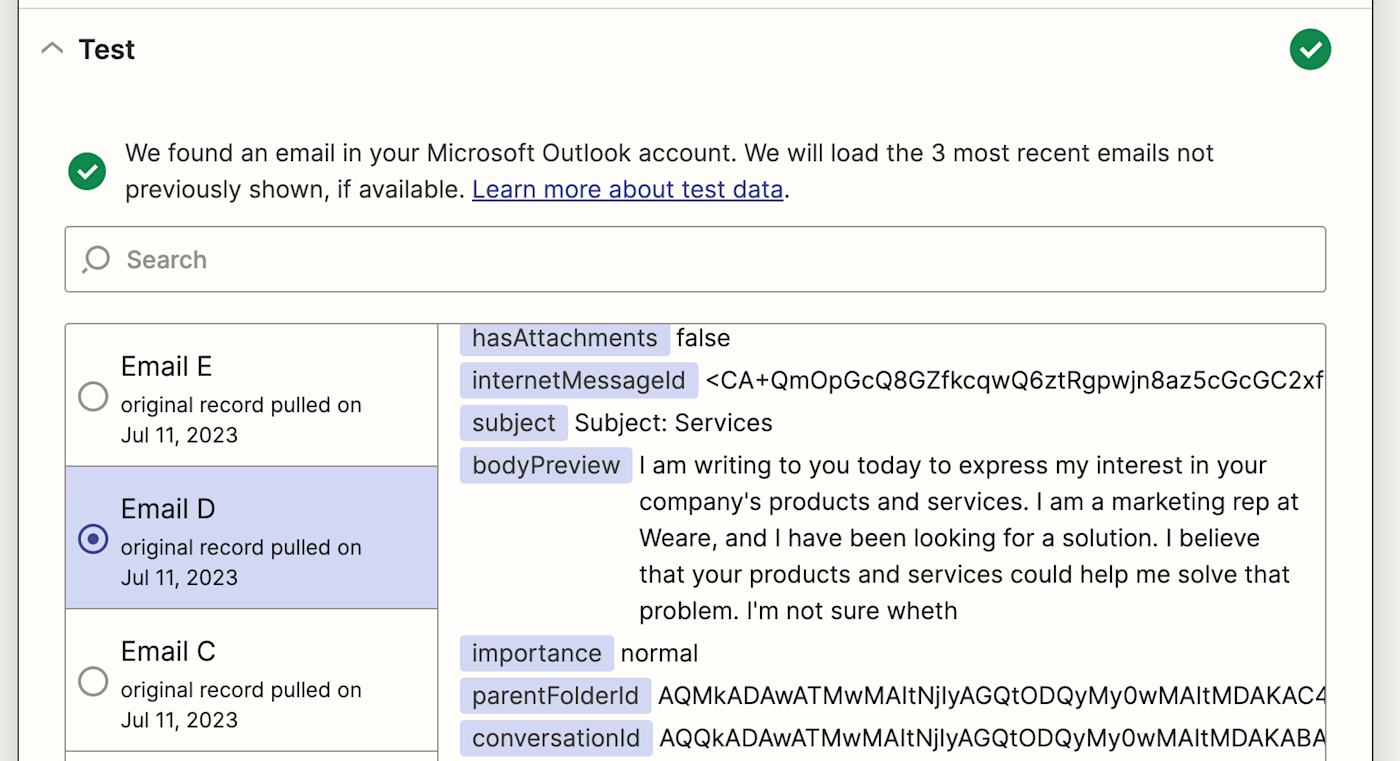
Task: Click the bodyPreview text paragraph
Action: (969, 538)
